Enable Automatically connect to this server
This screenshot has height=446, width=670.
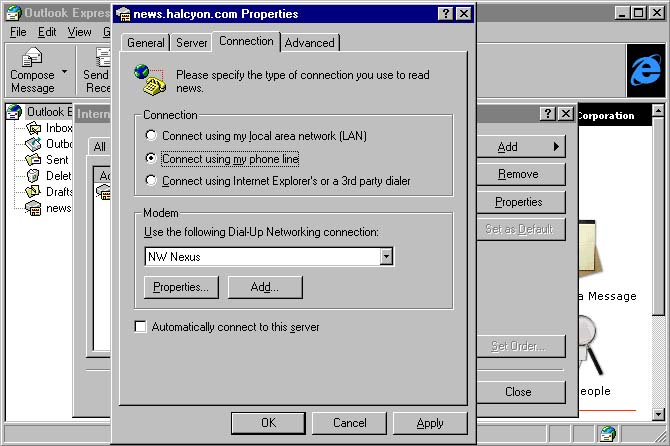pos(140,327)
